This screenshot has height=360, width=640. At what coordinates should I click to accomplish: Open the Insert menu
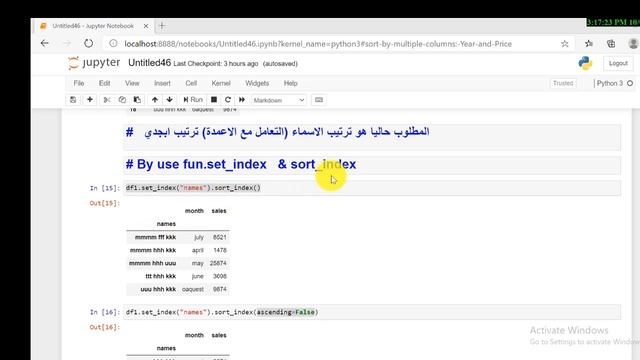click(x=162, y=83)
